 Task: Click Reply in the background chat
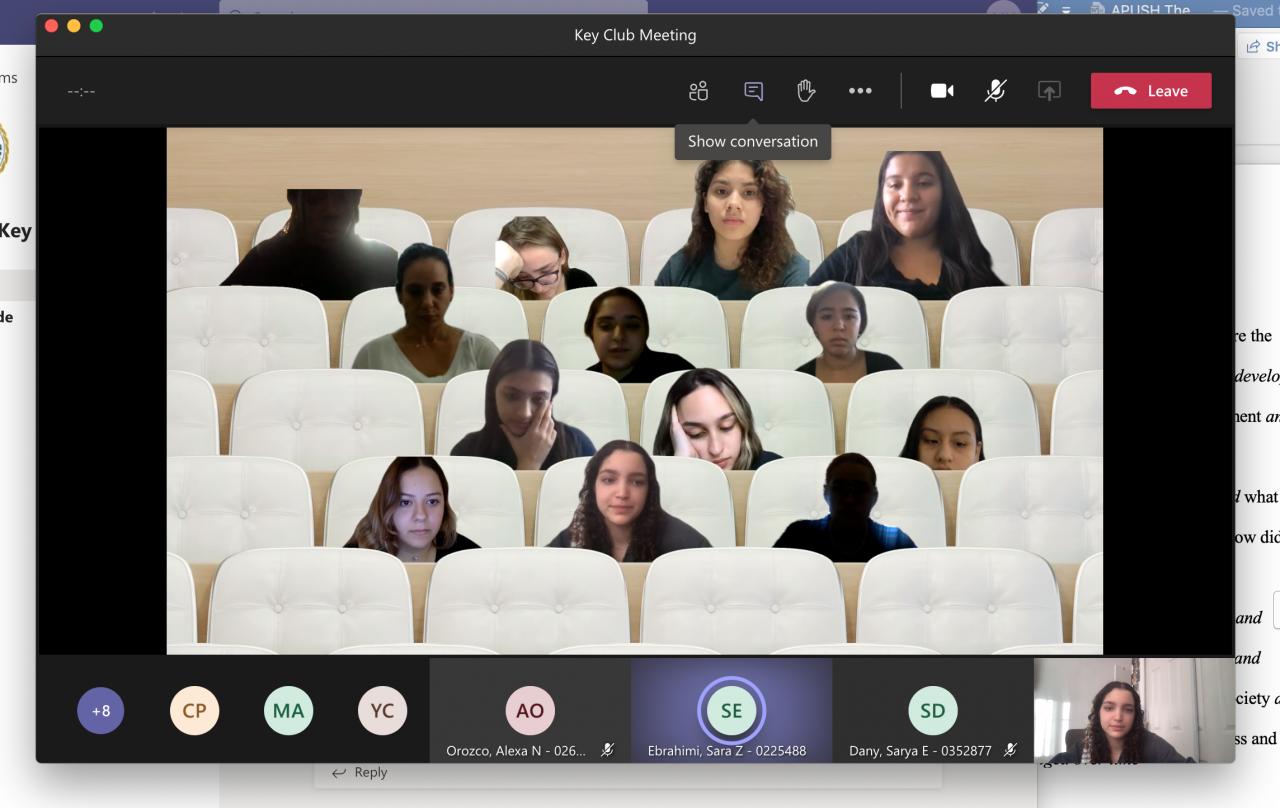coord(360,772)
